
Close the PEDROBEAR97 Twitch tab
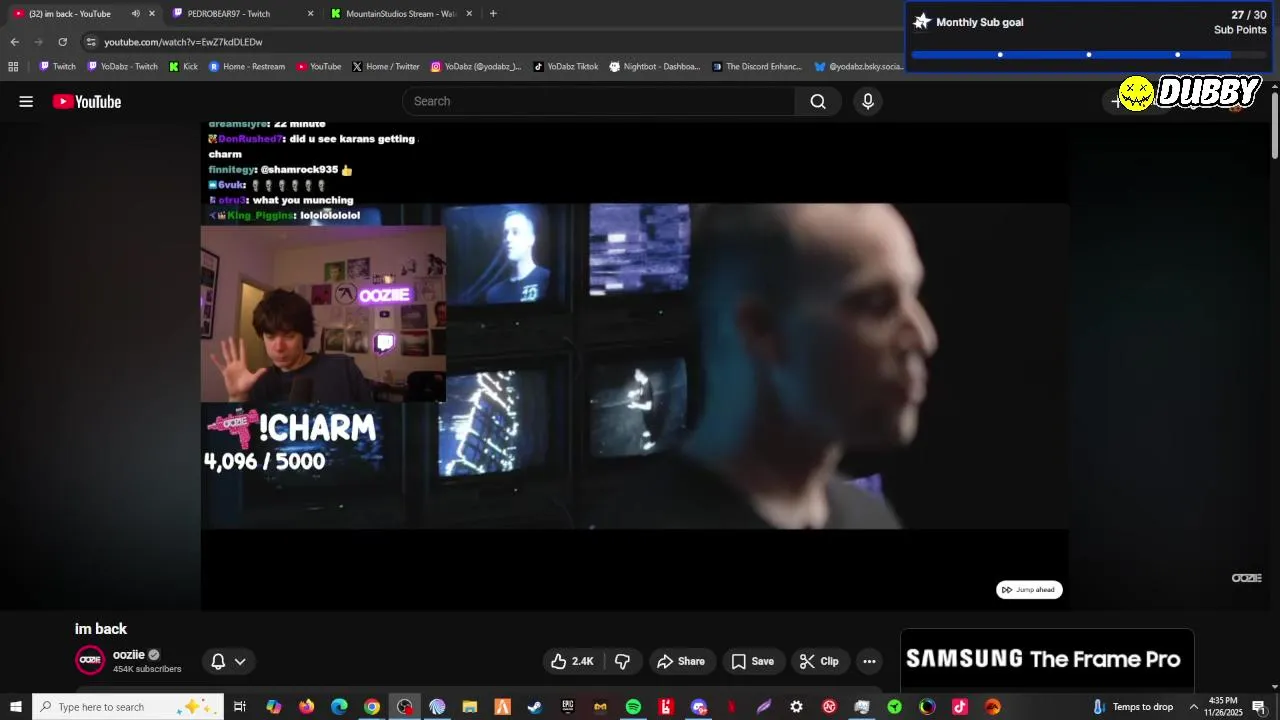coord(310,14)
